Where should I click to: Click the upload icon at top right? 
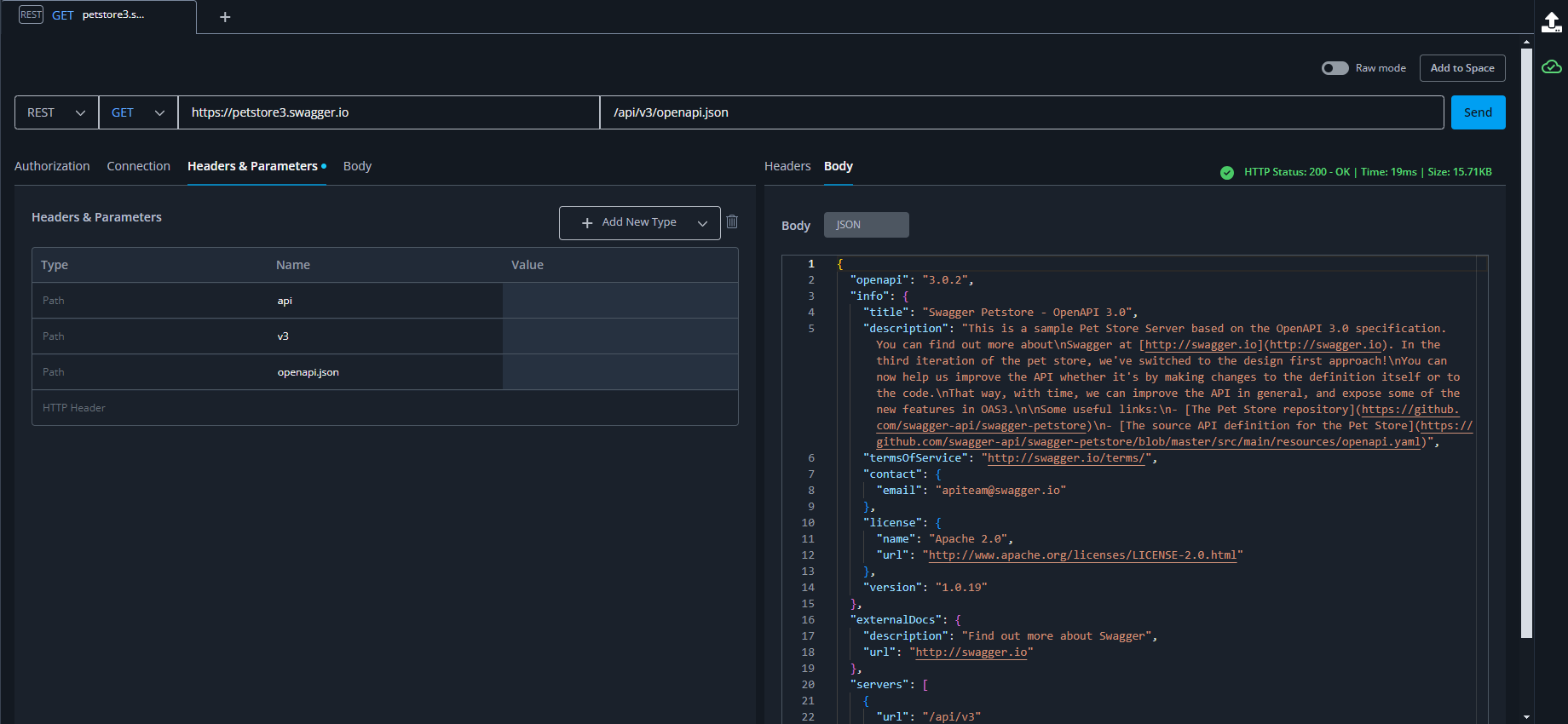tap(1552, 22)
